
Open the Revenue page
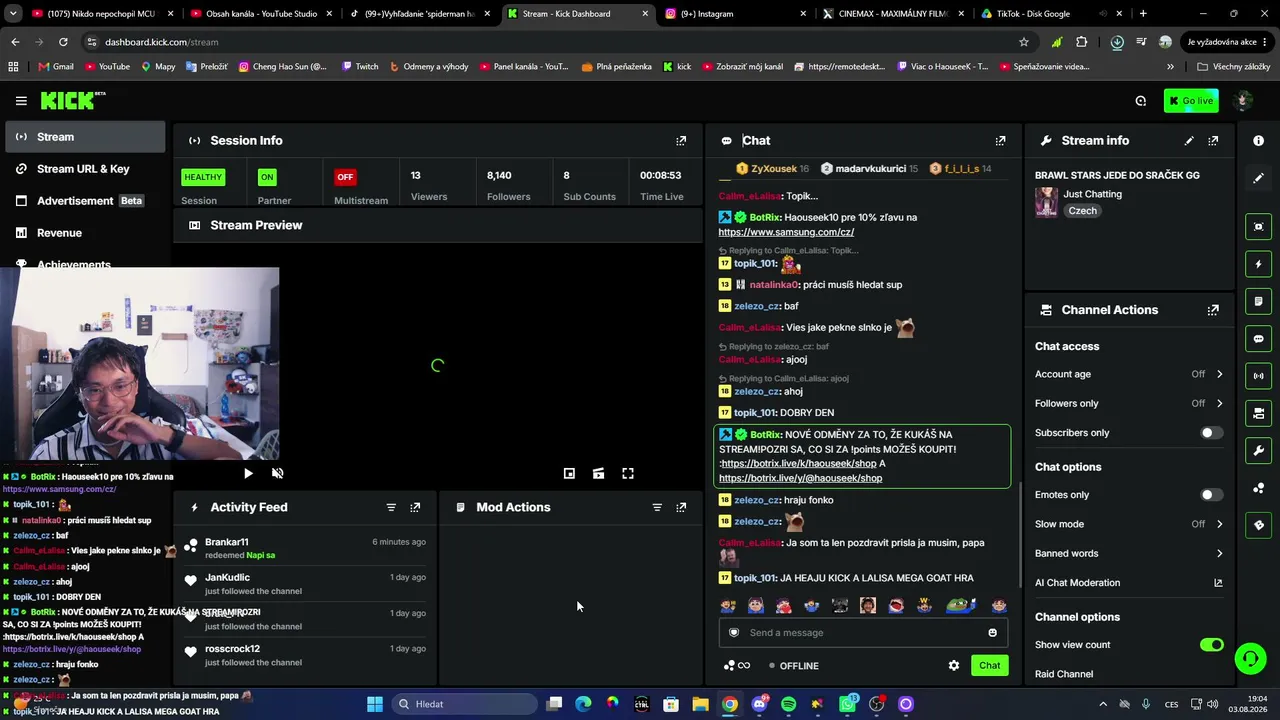point(86,233)
